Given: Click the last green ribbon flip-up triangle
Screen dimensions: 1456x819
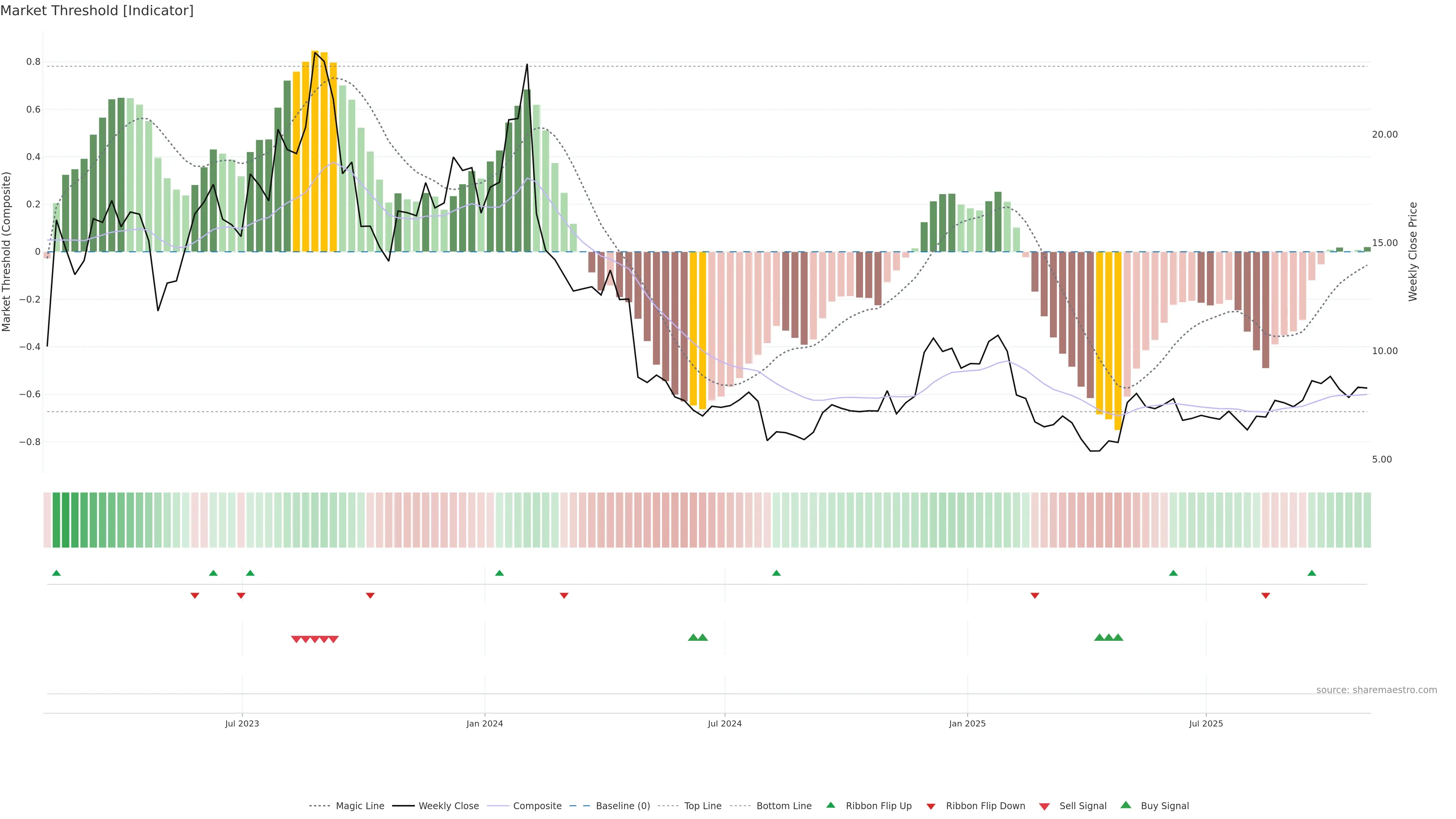Looking at the screenshot, I should coord(1312,573).
